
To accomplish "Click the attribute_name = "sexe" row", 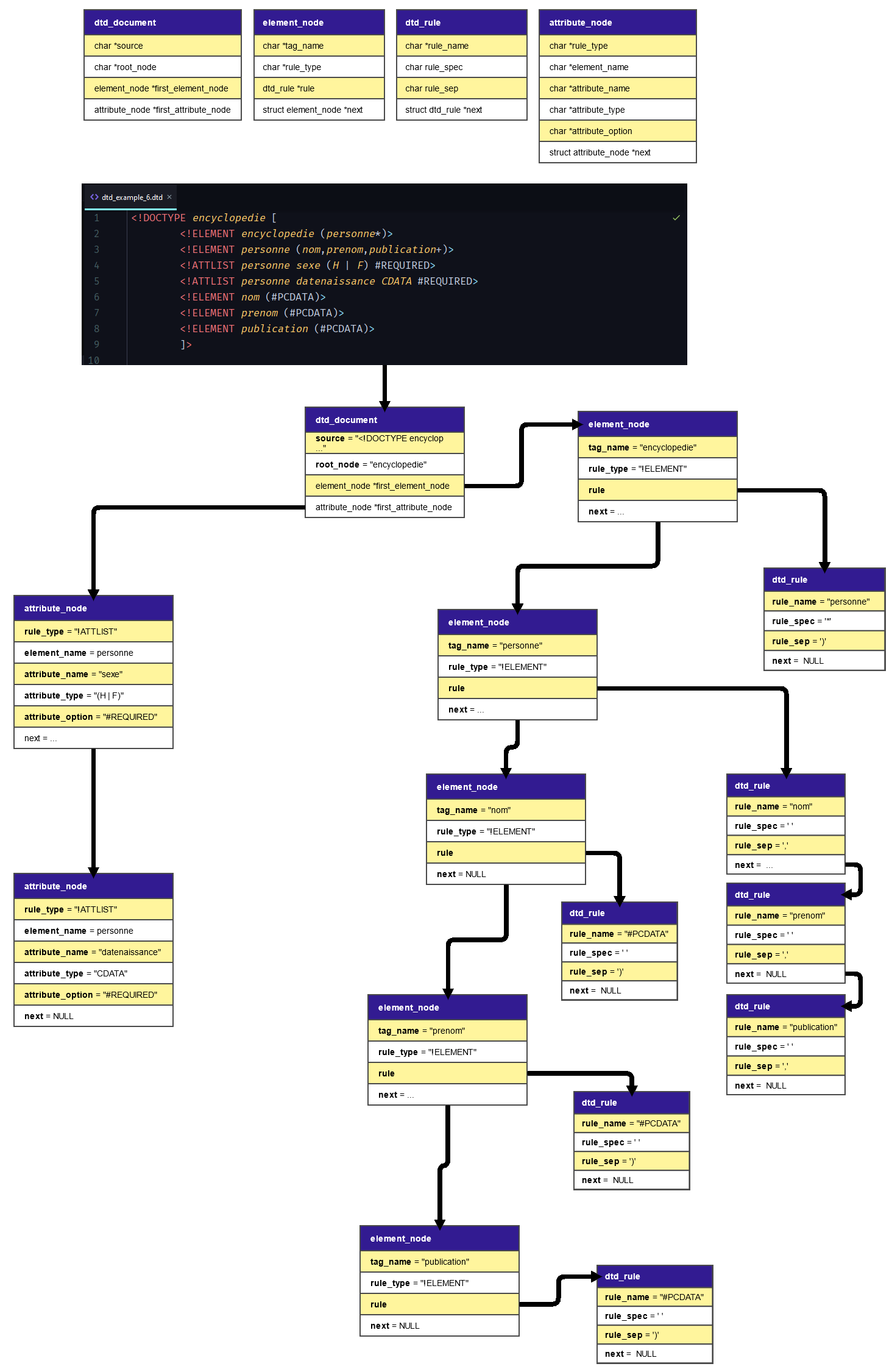I will 93,674.
